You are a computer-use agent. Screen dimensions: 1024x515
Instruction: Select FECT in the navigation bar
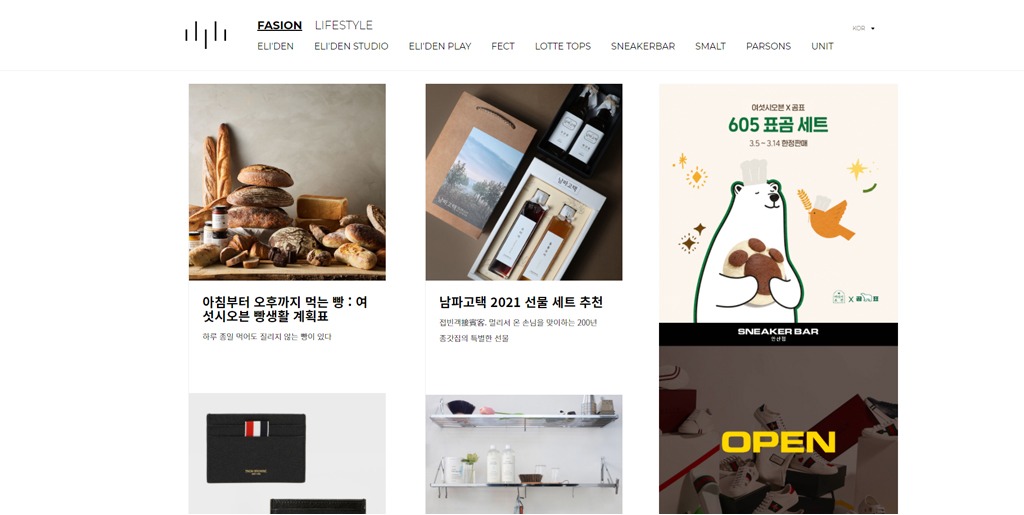(x=503, y=46)
